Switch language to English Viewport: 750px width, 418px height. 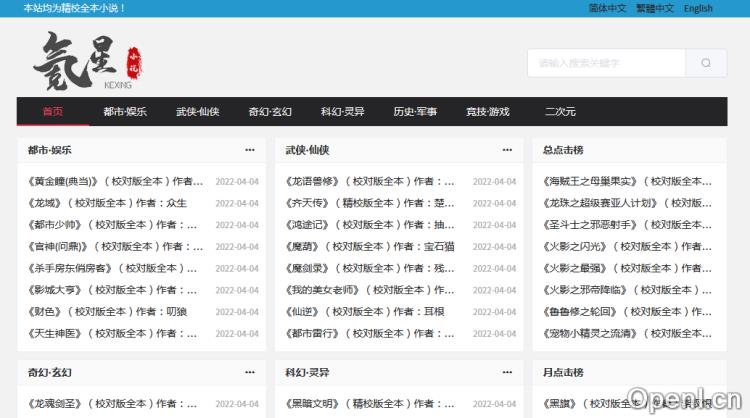click(698, 8)
